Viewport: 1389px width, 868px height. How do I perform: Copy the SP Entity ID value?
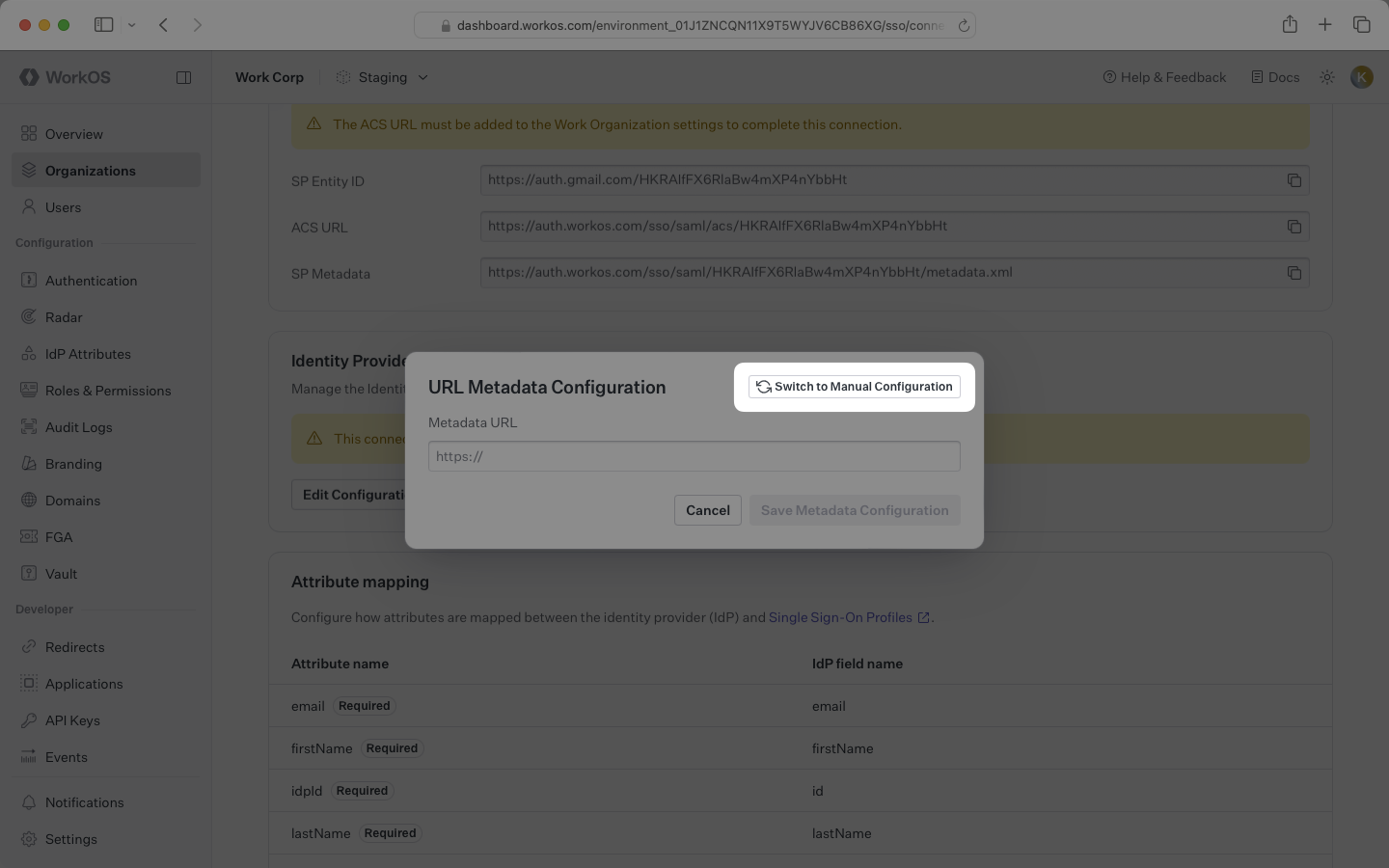tap(1294, 180)
